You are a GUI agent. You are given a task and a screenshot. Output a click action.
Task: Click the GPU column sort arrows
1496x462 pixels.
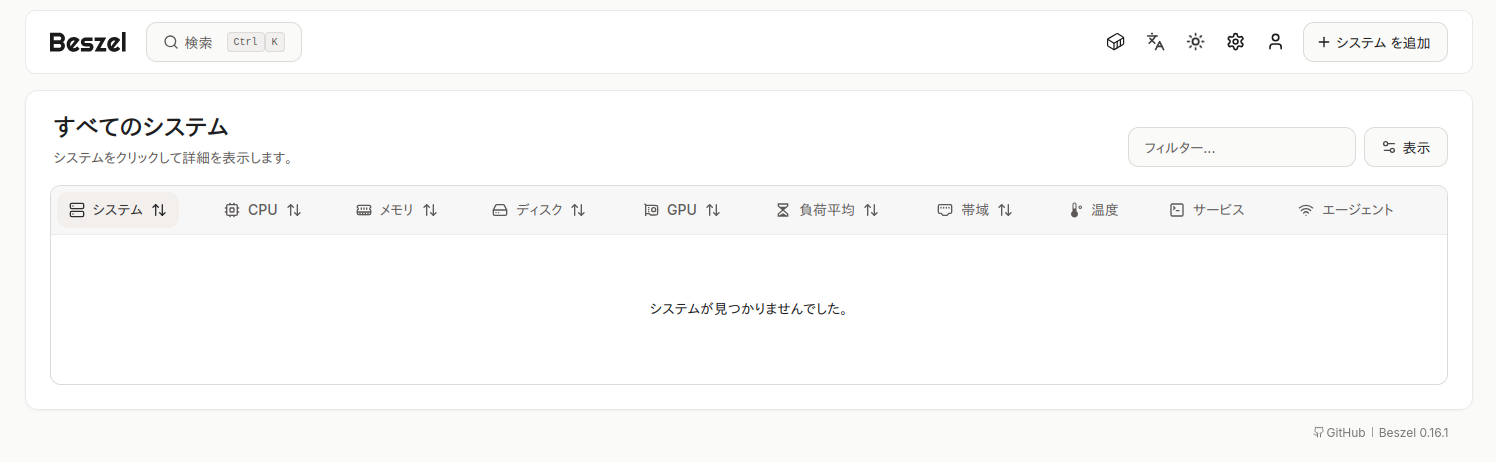tap(713, 210)
